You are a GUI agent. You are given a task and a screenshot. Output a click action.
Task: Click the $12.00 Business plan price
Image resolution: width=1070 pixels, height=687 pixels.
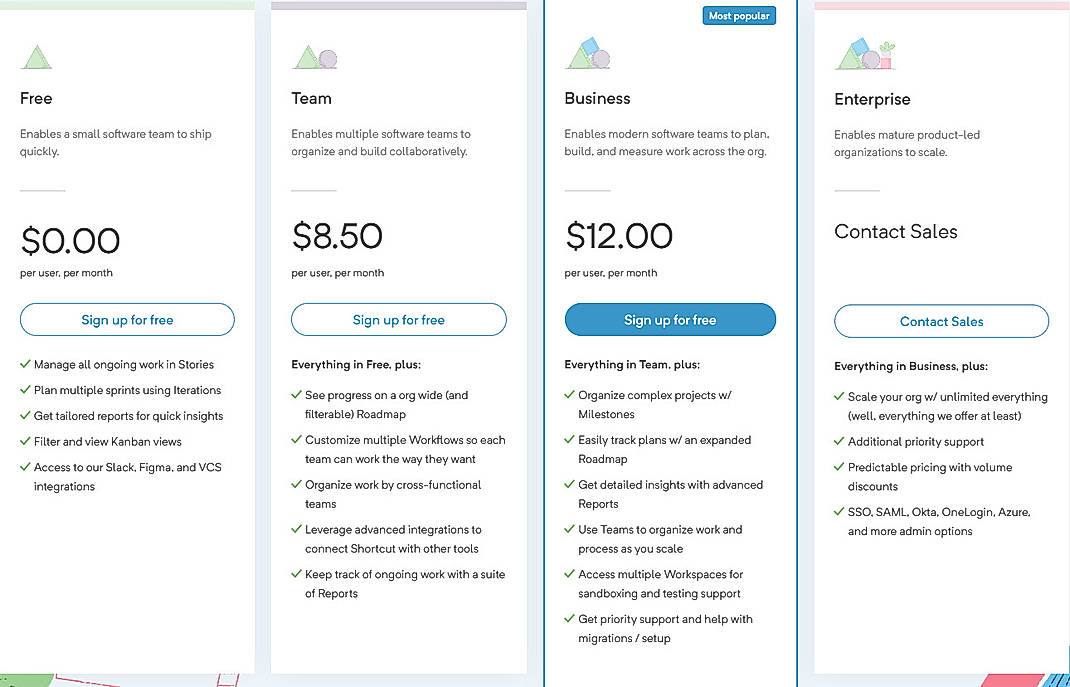(x=620, y=236)
